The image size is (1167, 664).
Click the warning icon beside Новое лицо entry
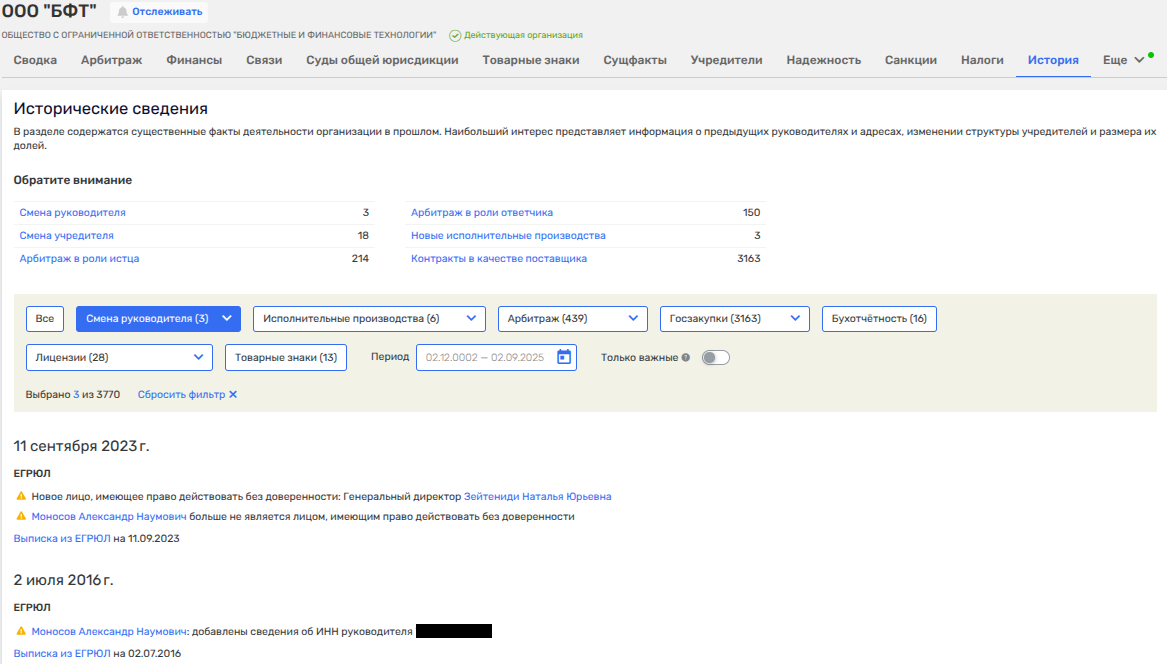pos(21,497)
